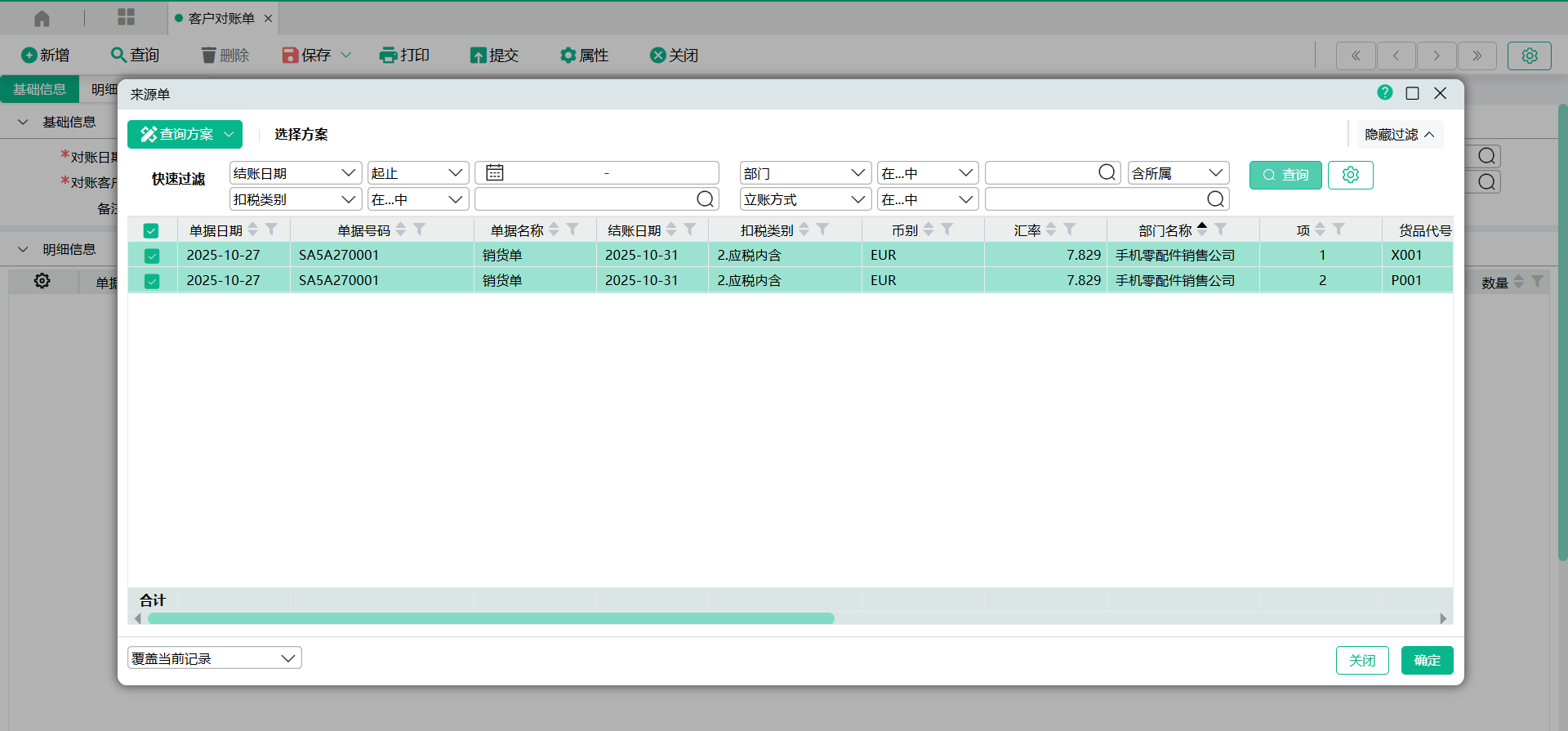Click search icon in 扣税类别 value field
This screenshot has height=731, width=1568.
point(705,199)
